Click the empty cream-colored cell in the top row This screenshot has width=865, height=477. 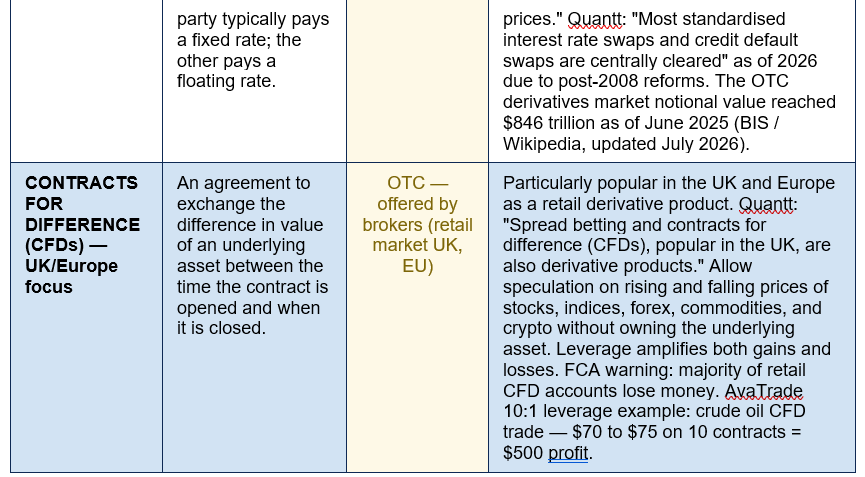pyautogui.click(x=418, y=81)
